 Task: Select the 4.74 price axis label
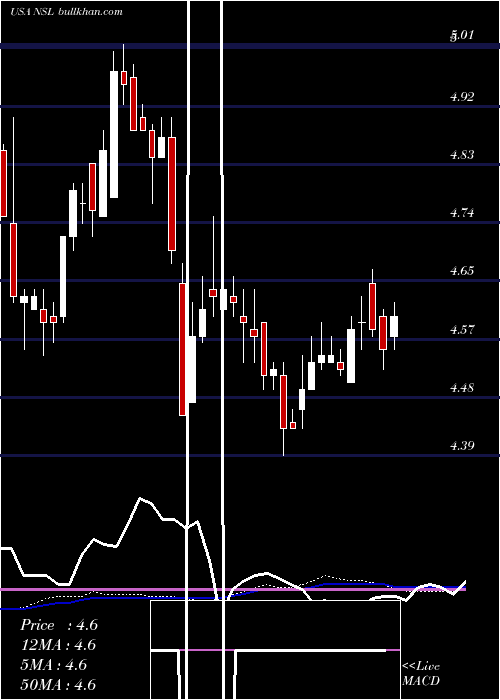(462, 213)
